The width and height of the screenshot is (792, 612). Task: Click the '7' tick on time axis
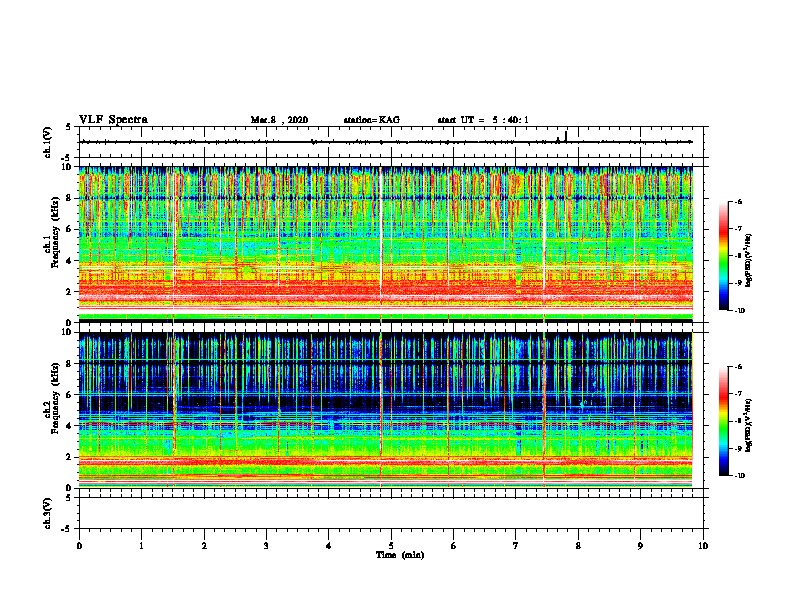point(516,546)
